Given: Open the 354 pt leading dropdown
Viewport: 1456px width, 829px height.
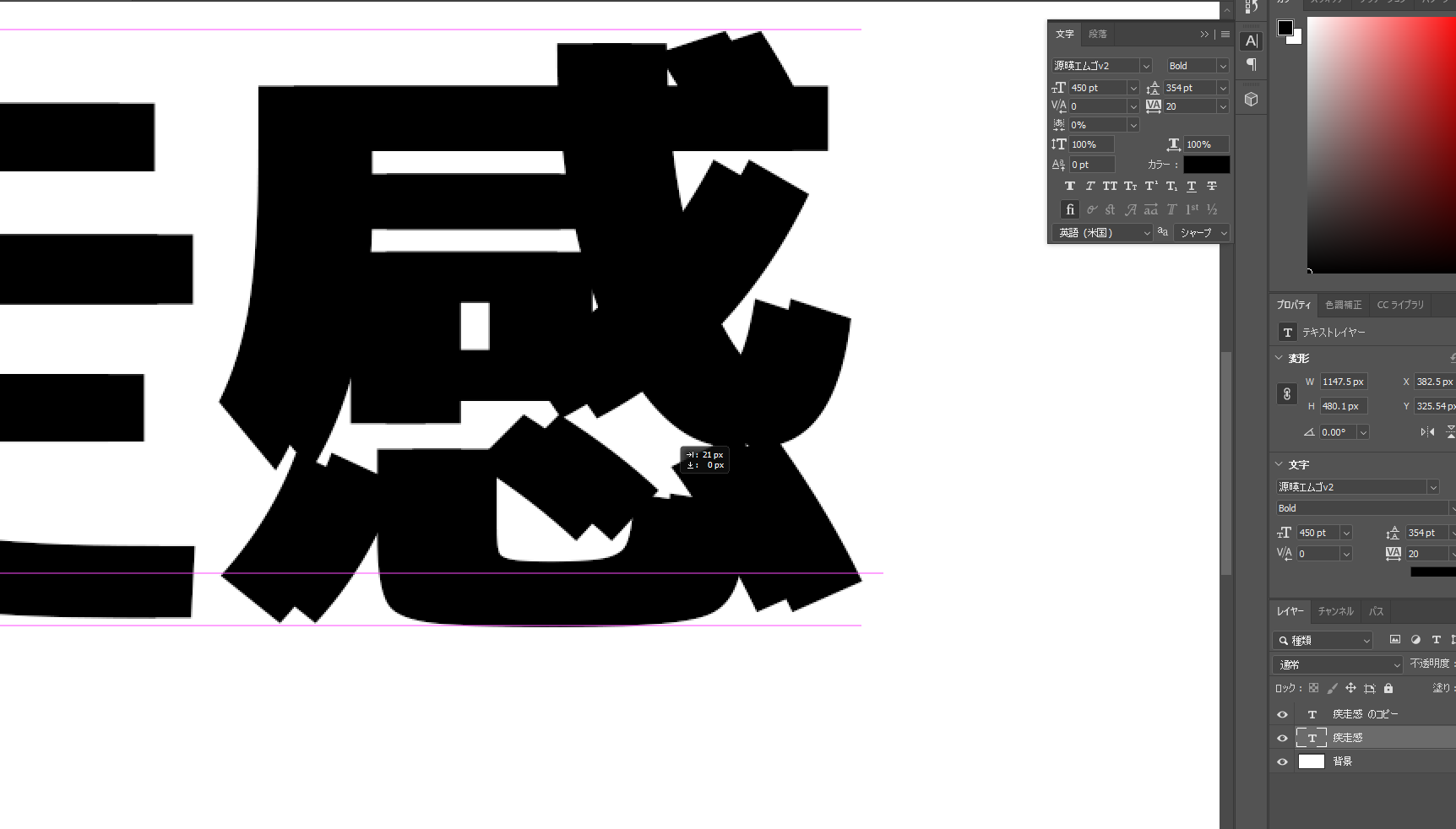Looking at the screenshot, I should 1222,88.
